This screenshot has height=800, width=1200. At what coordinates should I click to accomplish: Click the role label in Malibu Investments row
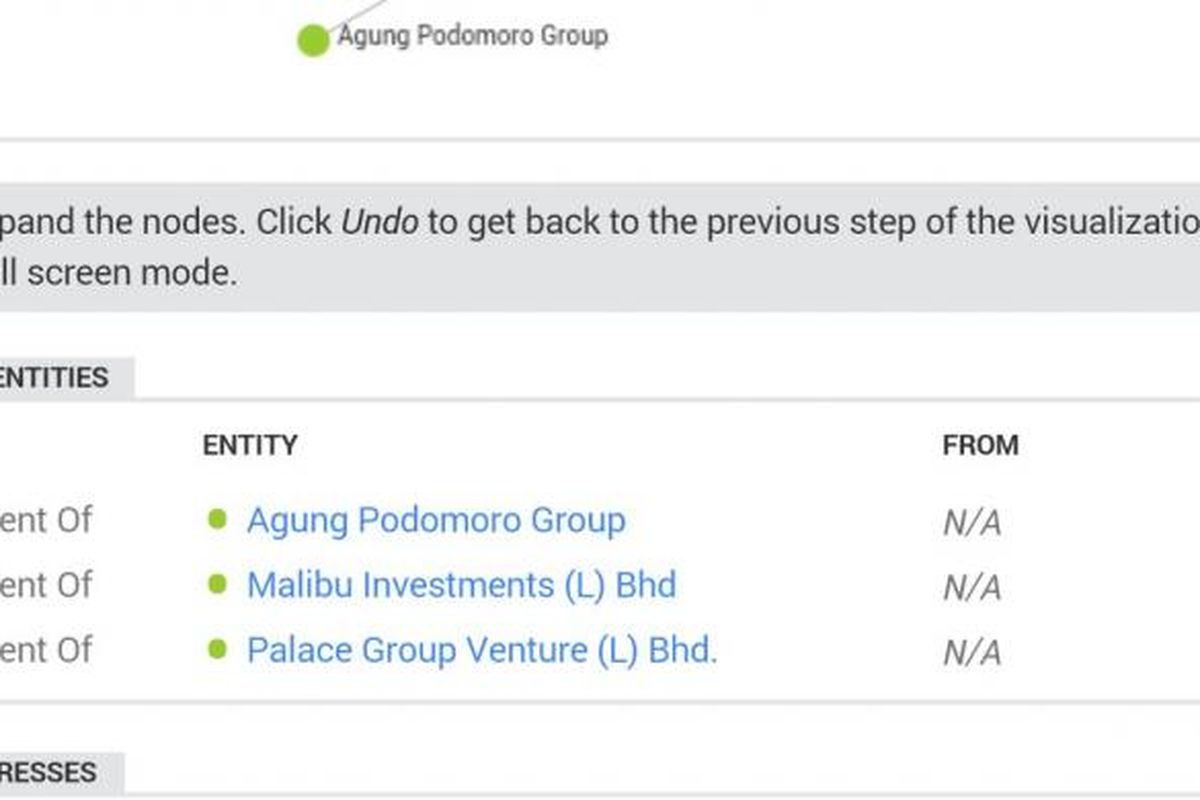(45, 585)
